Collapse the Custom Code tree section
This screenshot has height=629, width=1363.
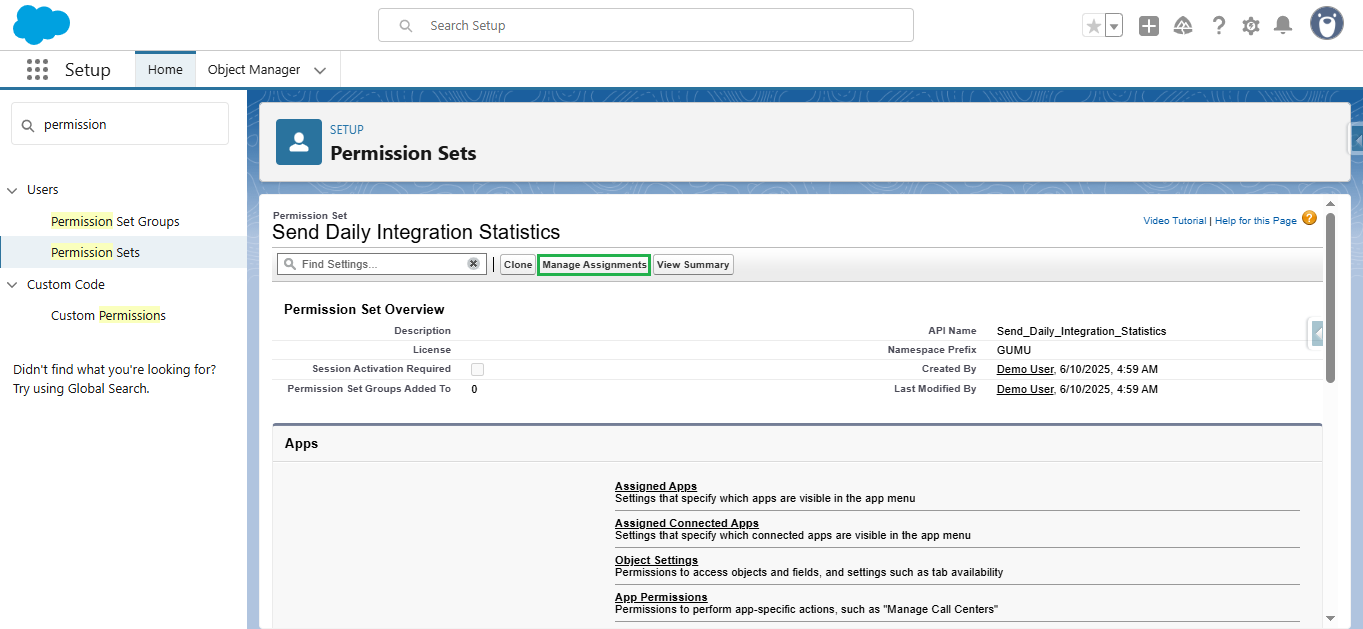click(x=12, y=285)
